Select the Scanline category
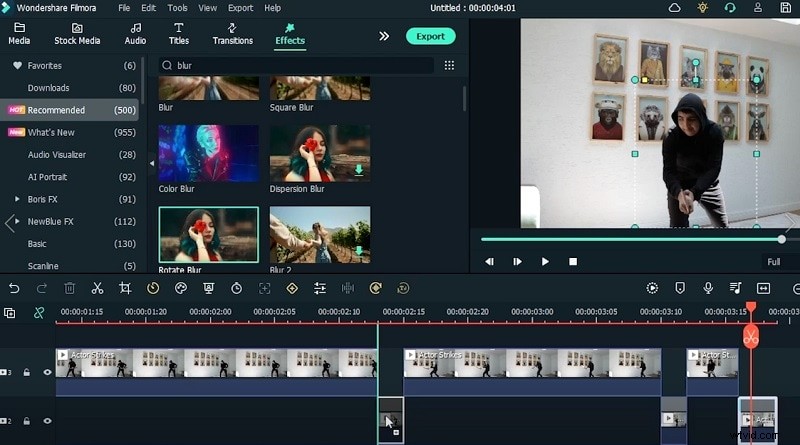This screenshot has width=800, height=445. click(x=70, y=266)
